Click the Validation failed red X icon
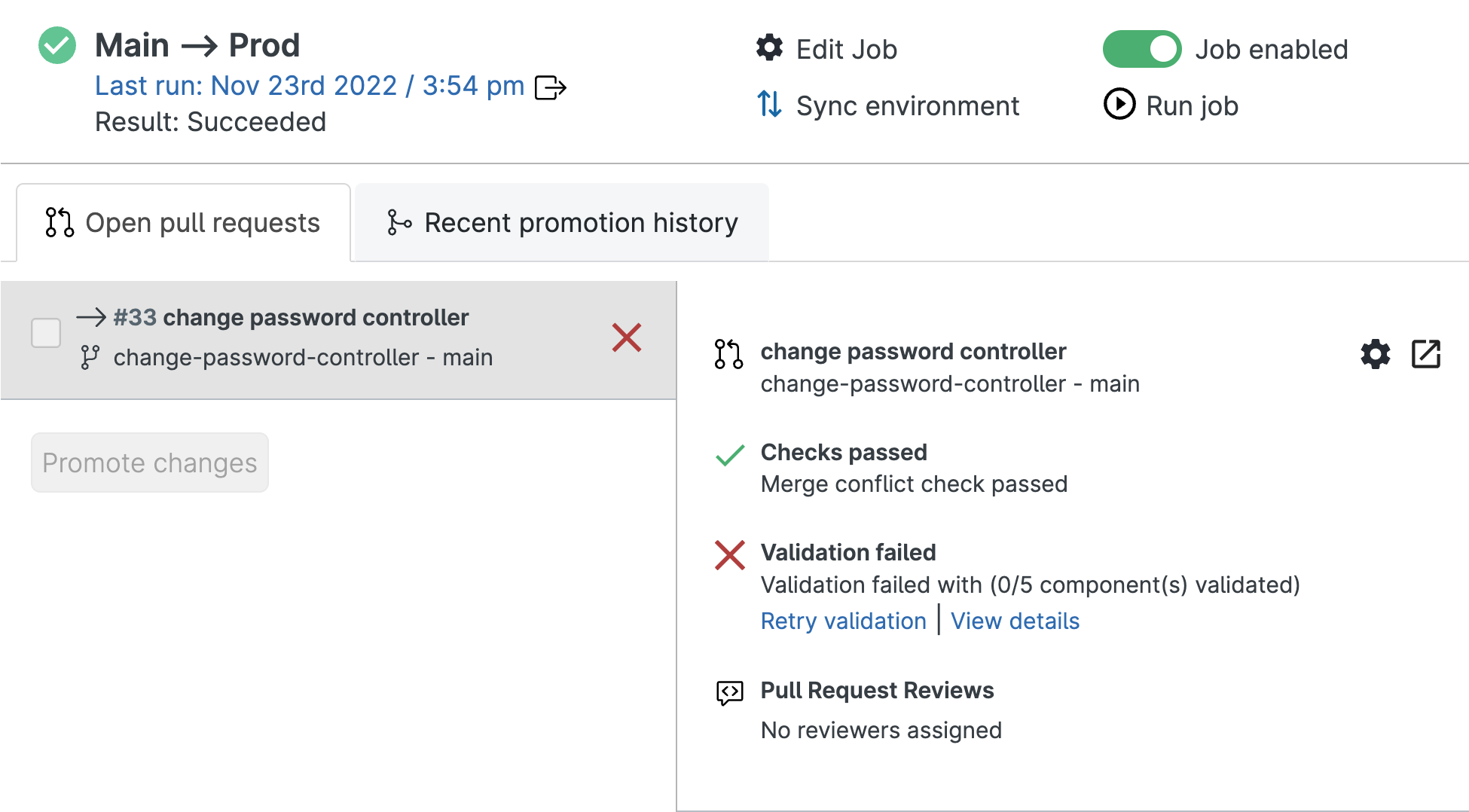 click(x=729, y=555)
